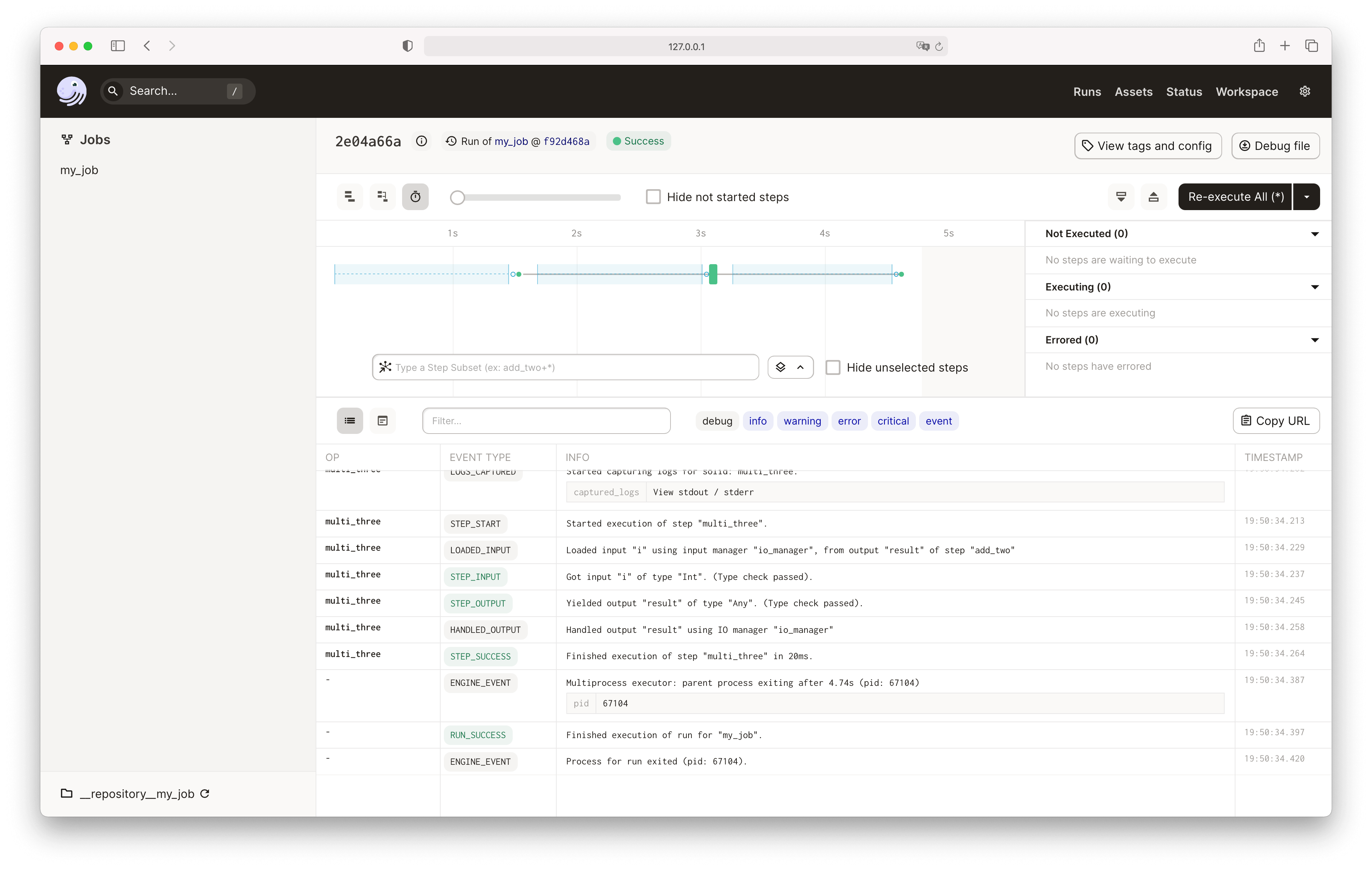Screen dimensions: 1372x870
Task: Switch to raw compute logs view icon
Action: tap(382, 421)
